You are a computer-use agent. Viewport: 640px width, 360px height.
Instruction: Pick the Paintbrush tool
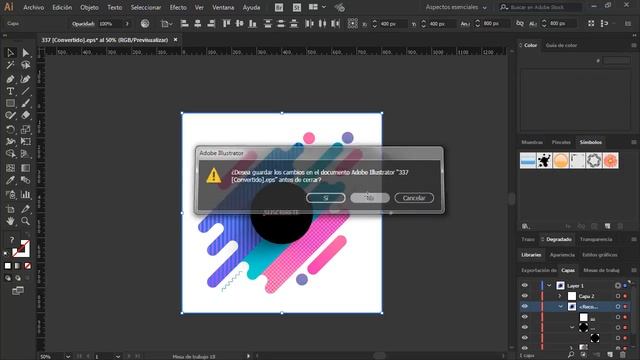(x=25, y=103)
